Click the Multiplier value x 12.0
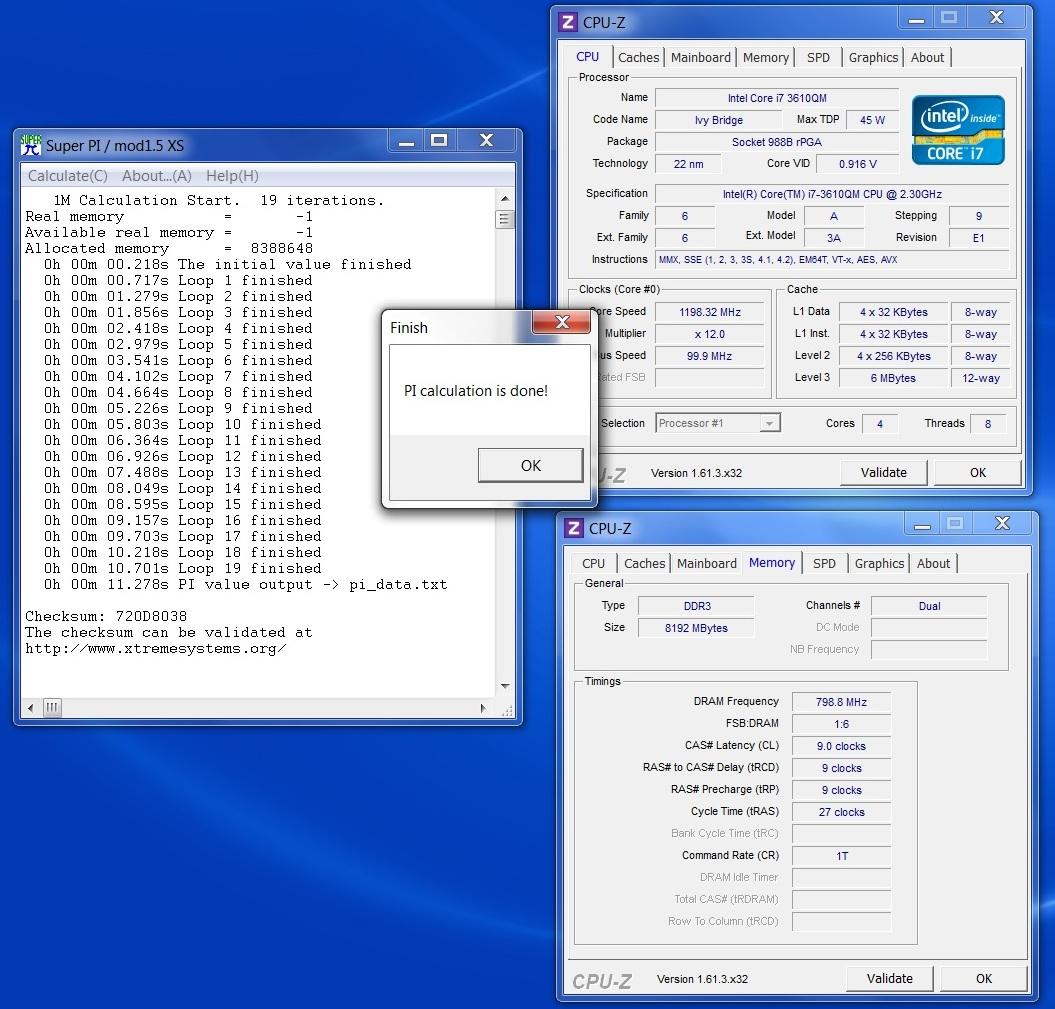The width and height of the screenshot is (1055, 1009). [x=710, y=334]
